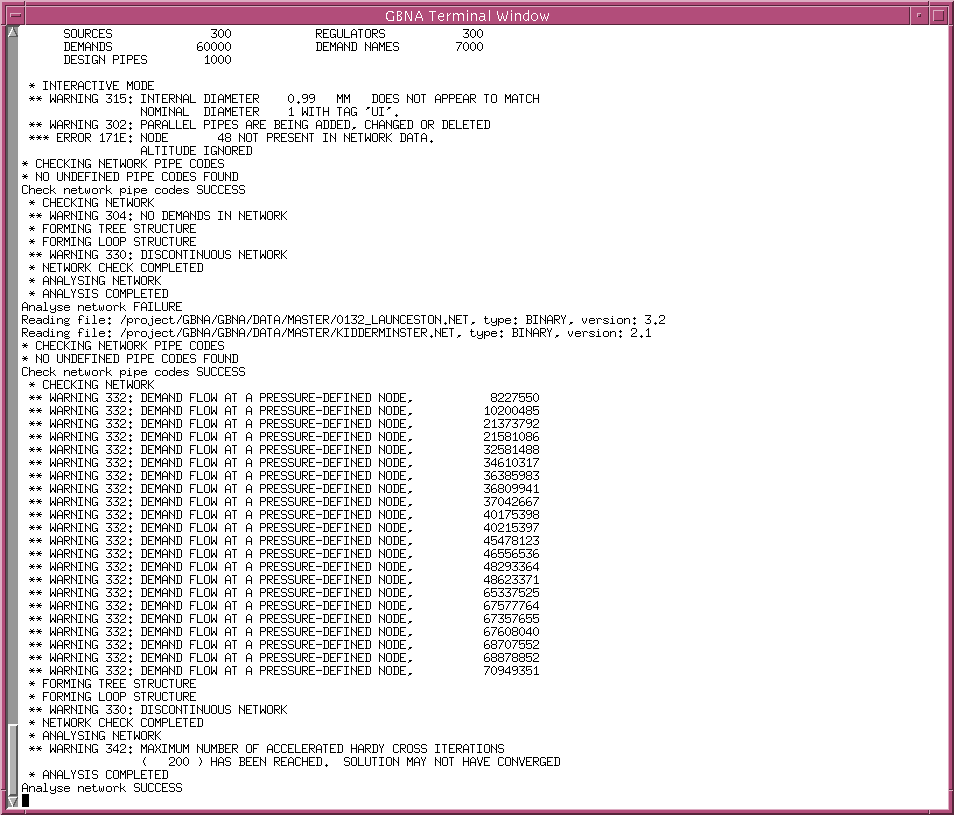Click the node number 8227550
Viewport: 954px width, 815px height.
click(514, 398)
